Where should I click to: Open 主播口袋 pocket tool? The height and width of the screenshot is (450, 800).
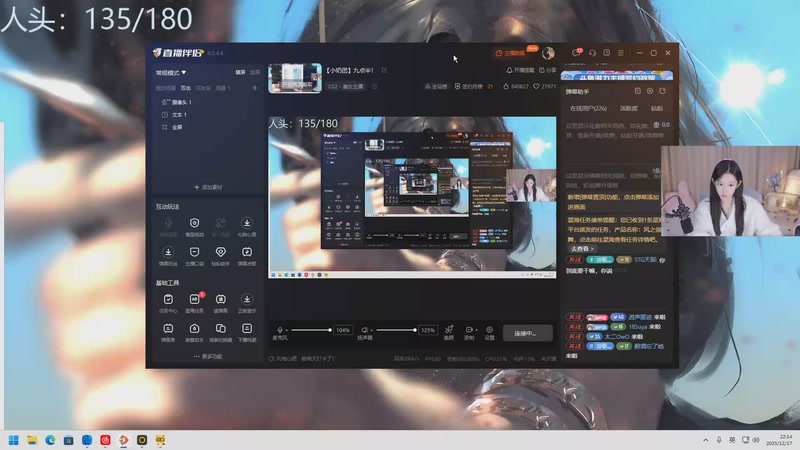pos(194,256)
